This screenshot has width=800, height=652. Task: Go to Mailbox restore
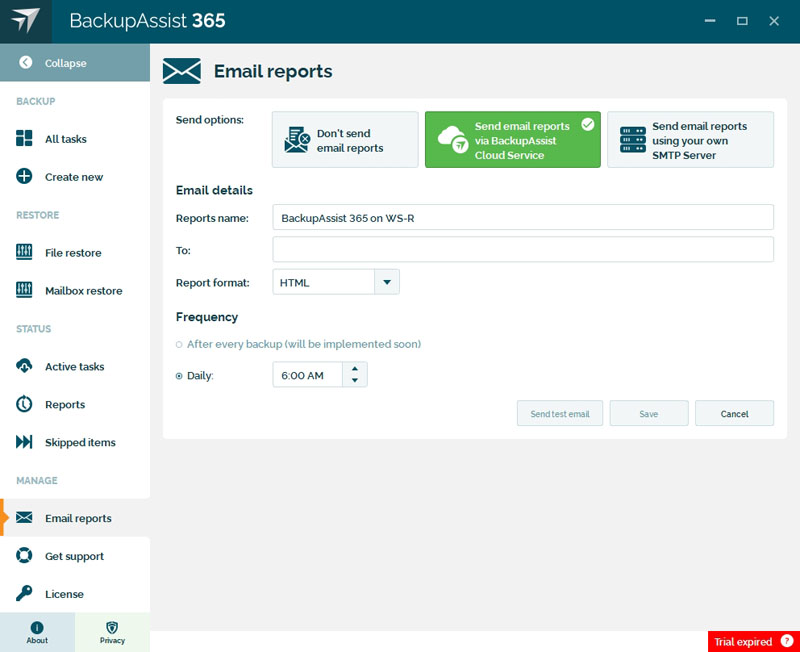coord(75,290)
